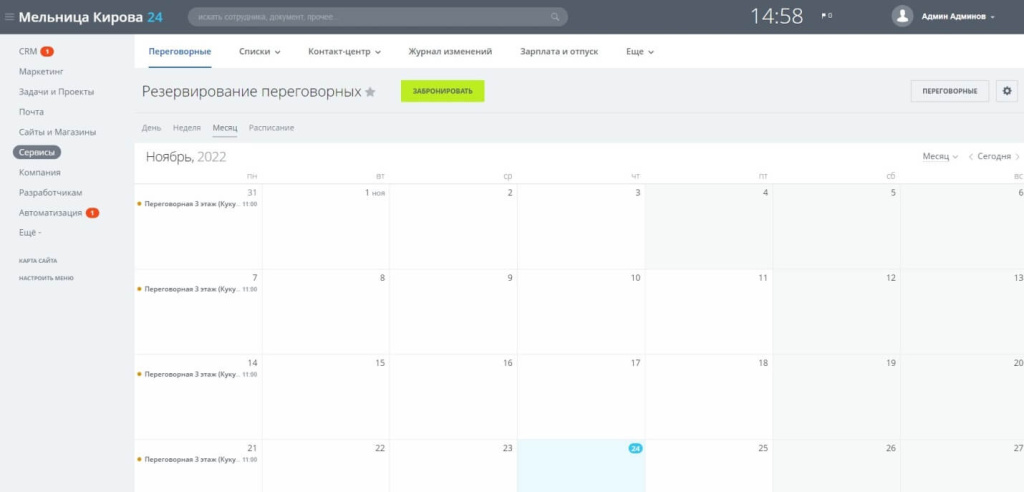This screenshot has width=1024, height=492.
Task: Click the green ЗАБРОНИРОВАТЬ button
Action: tap(442, 91)
